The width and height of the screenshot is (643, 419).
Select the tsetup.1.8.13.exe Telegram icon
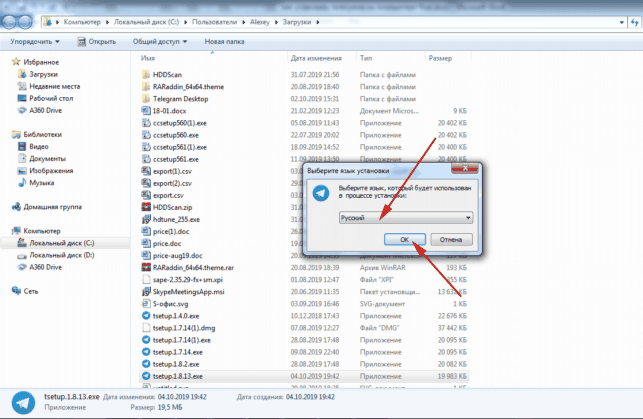pyautogui.click(x=146, y=376)
